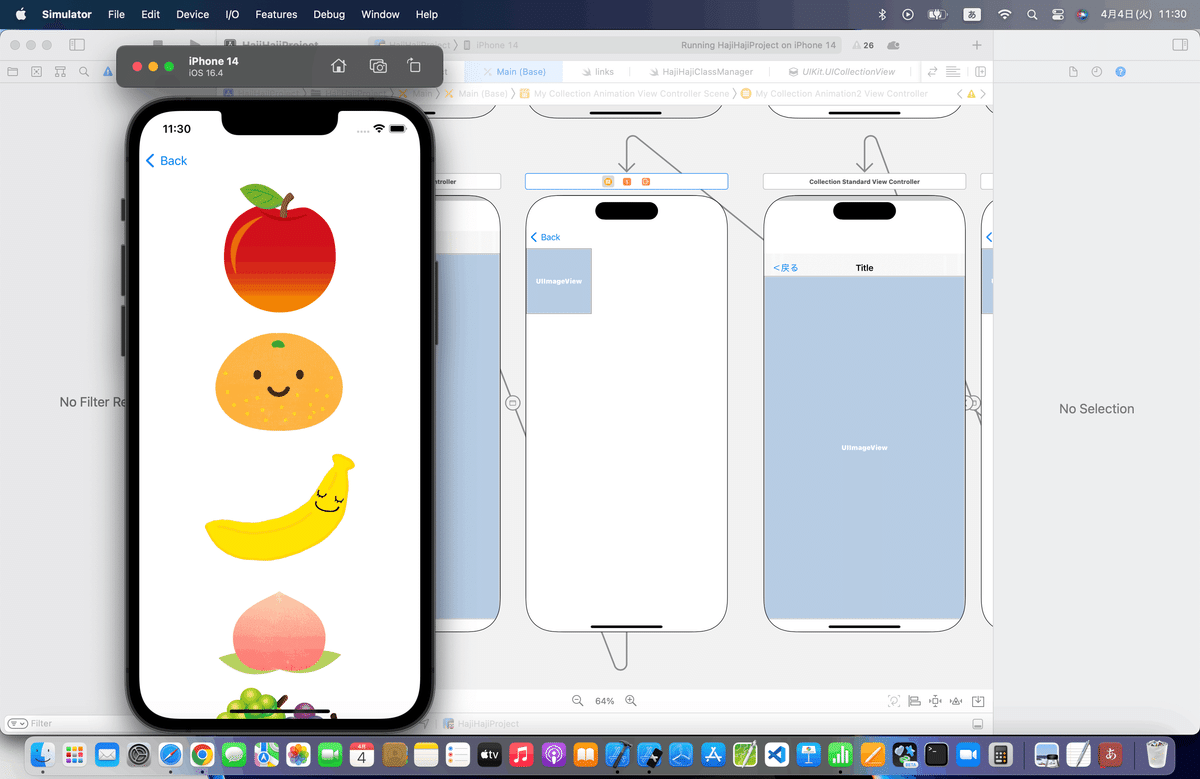This screenshot has height=779, width=1200.
Task: Tap the apple image in simulator
Action: pos(279,249)
